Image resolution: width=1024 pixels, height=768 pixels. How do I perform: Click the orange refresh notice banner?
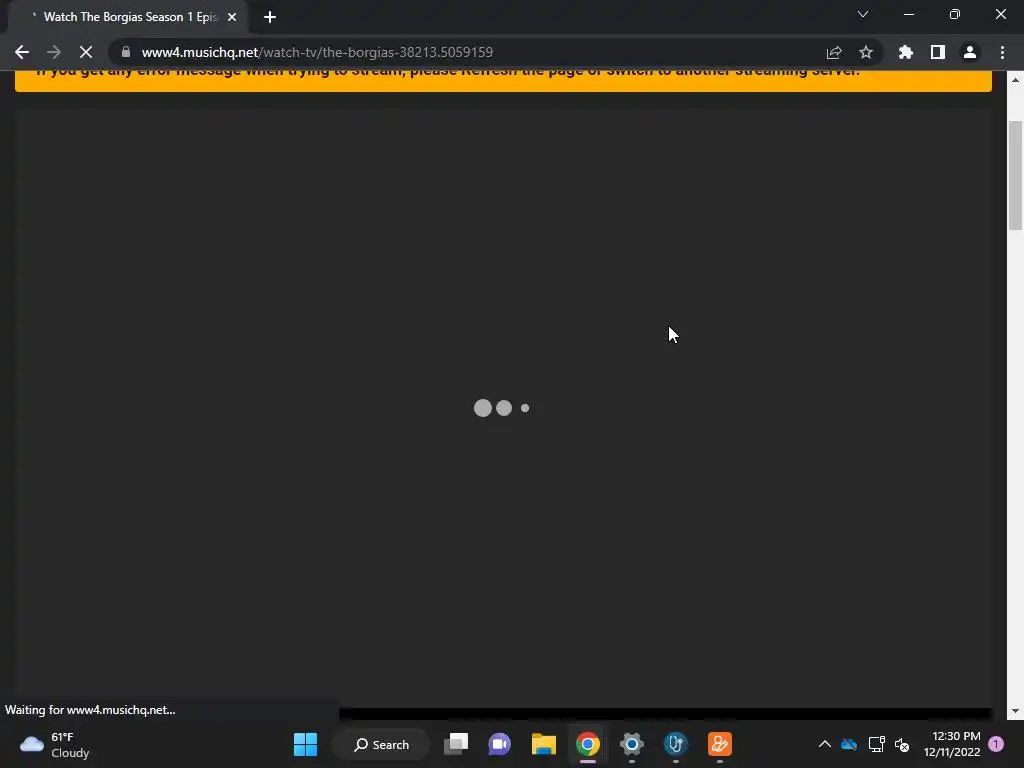(x=503, y=80)
